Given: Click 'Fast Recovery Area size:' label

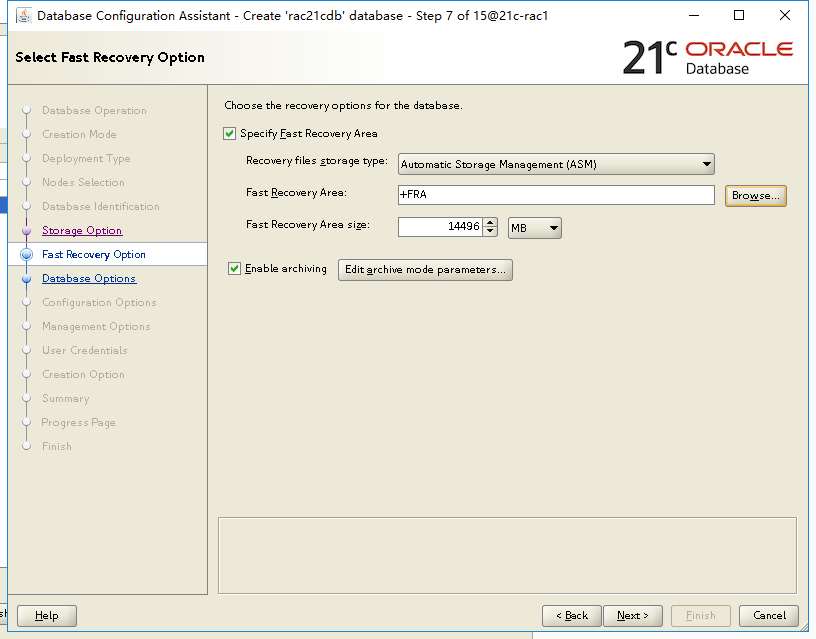Looking at the screenshot, I should click(x=308, y=225).
